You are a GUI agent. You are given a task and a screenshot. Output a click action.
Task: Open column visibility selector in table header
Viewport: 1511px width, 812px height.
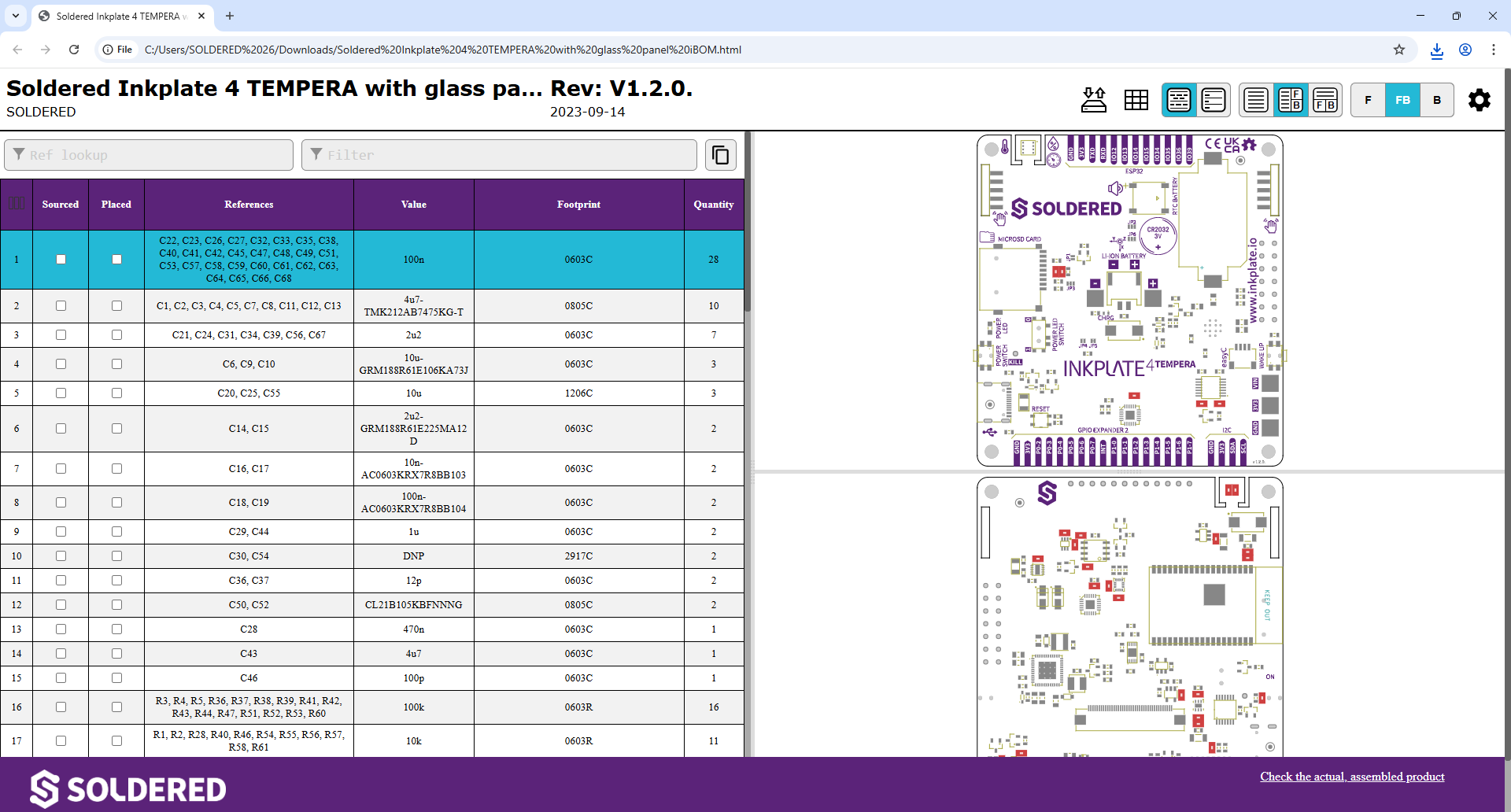(17, 204)
